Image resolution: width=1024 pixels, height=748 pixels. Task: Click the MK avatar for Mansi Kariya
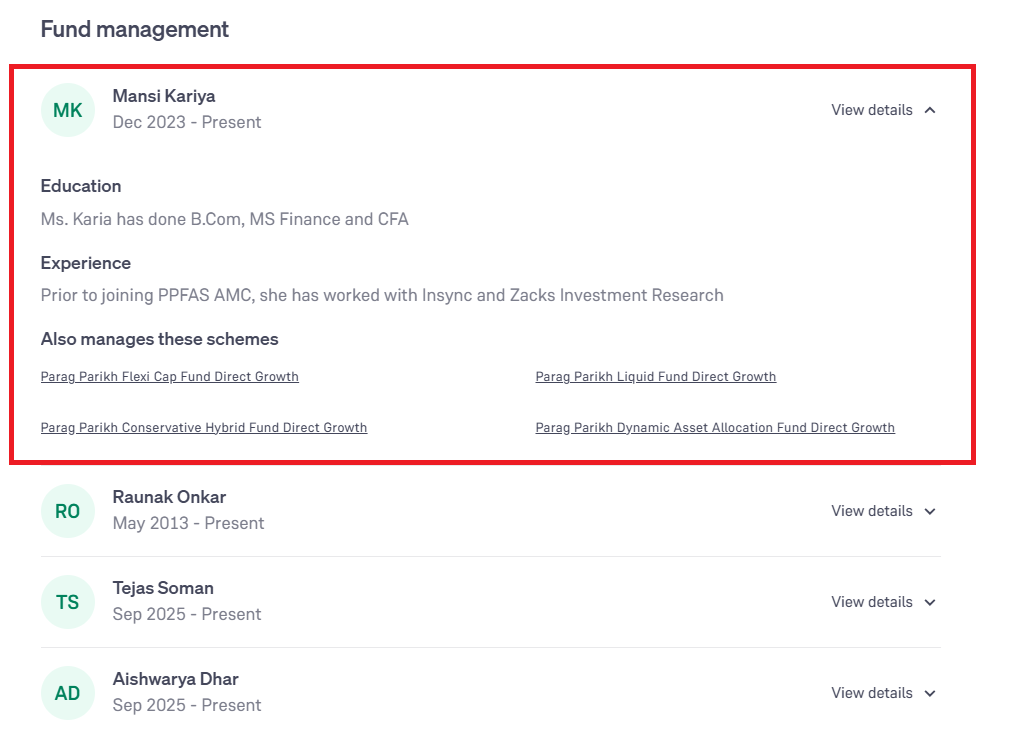coord(68,110)
